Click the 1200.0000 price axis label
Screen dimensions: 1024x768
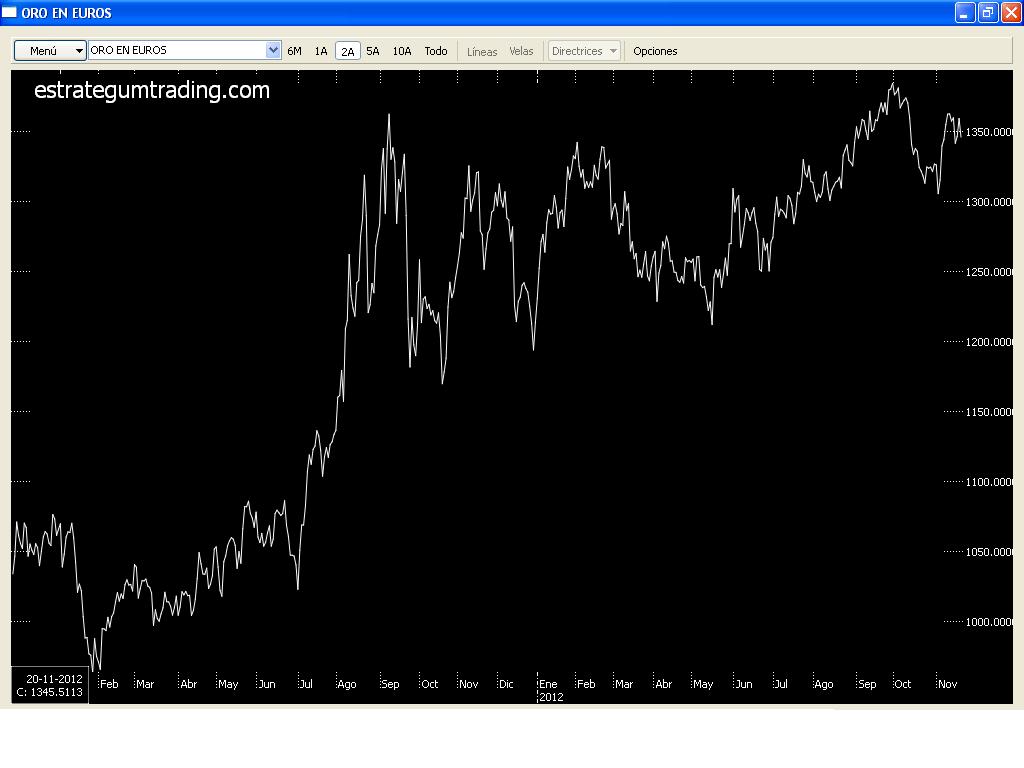click(989, 342)
